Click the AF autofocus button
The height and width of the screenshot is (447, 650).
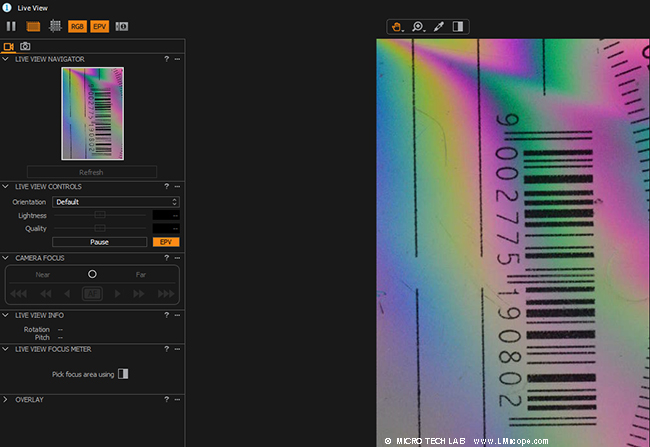(x=92, y=294)
